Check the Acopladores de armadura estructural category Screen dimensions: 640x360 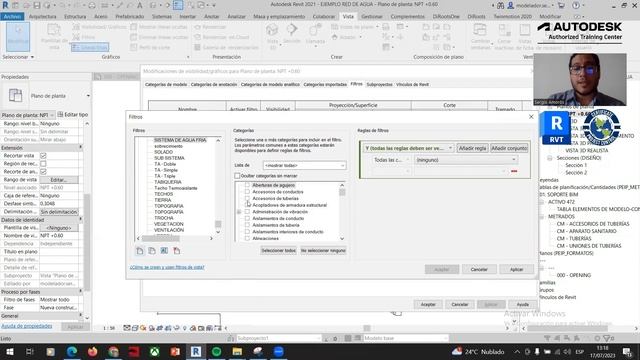(247, 205)
